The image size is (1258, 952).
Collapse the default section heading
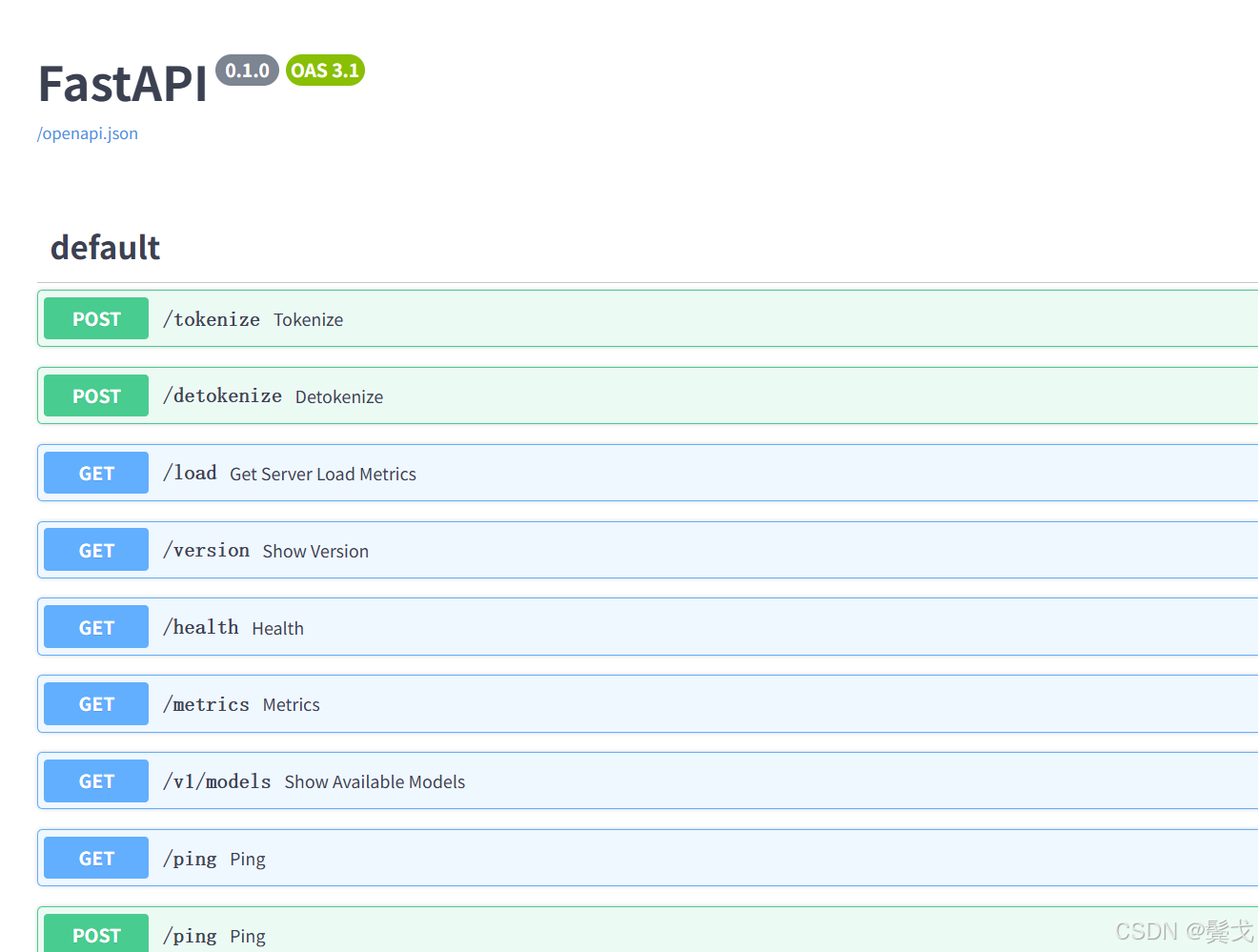105,248
